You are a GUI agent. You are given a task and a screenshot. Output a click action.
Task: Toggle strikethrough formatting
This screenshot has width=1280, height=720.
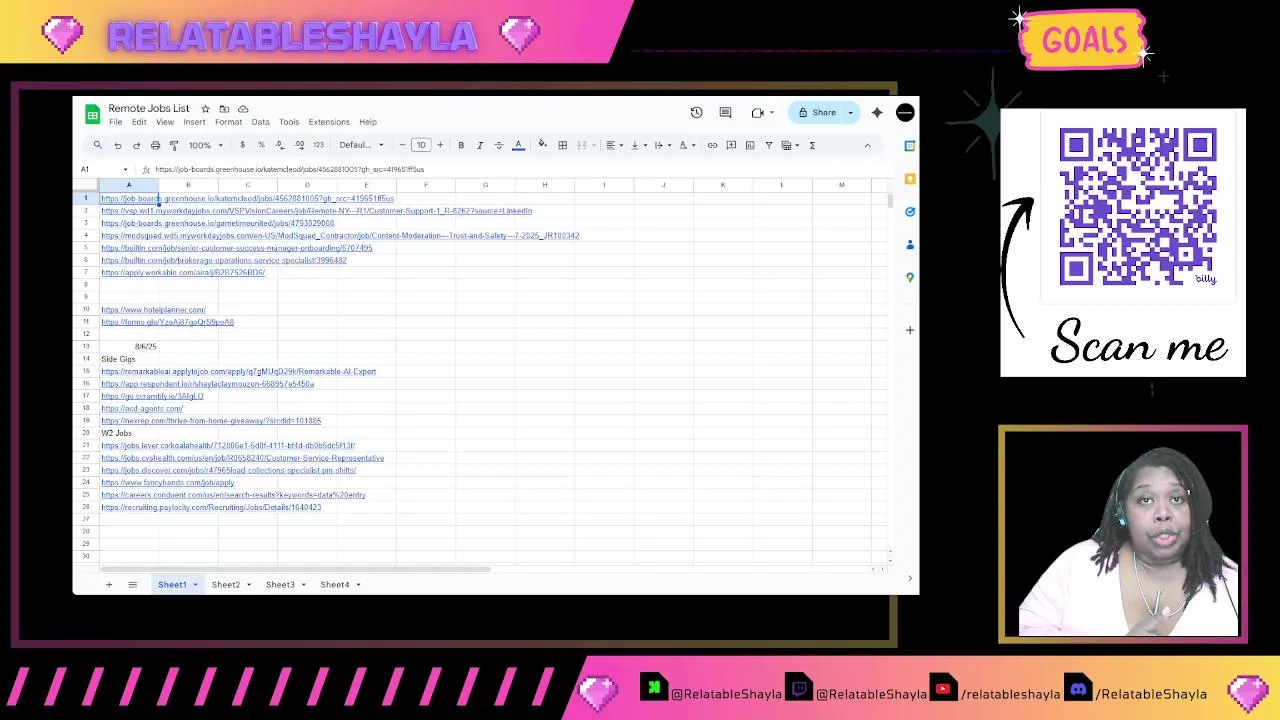499,145
